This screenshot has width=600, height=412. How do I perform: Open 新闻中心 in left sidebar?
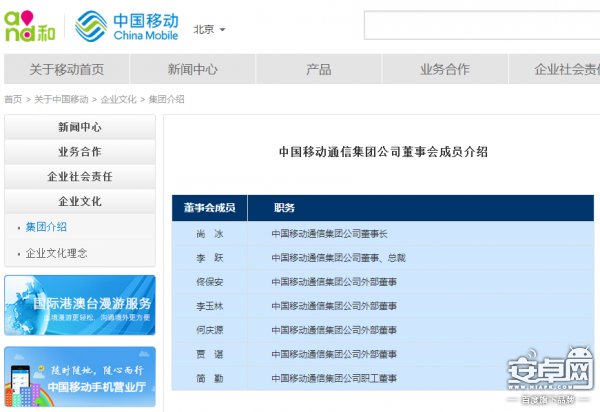[x=80, y=128]
